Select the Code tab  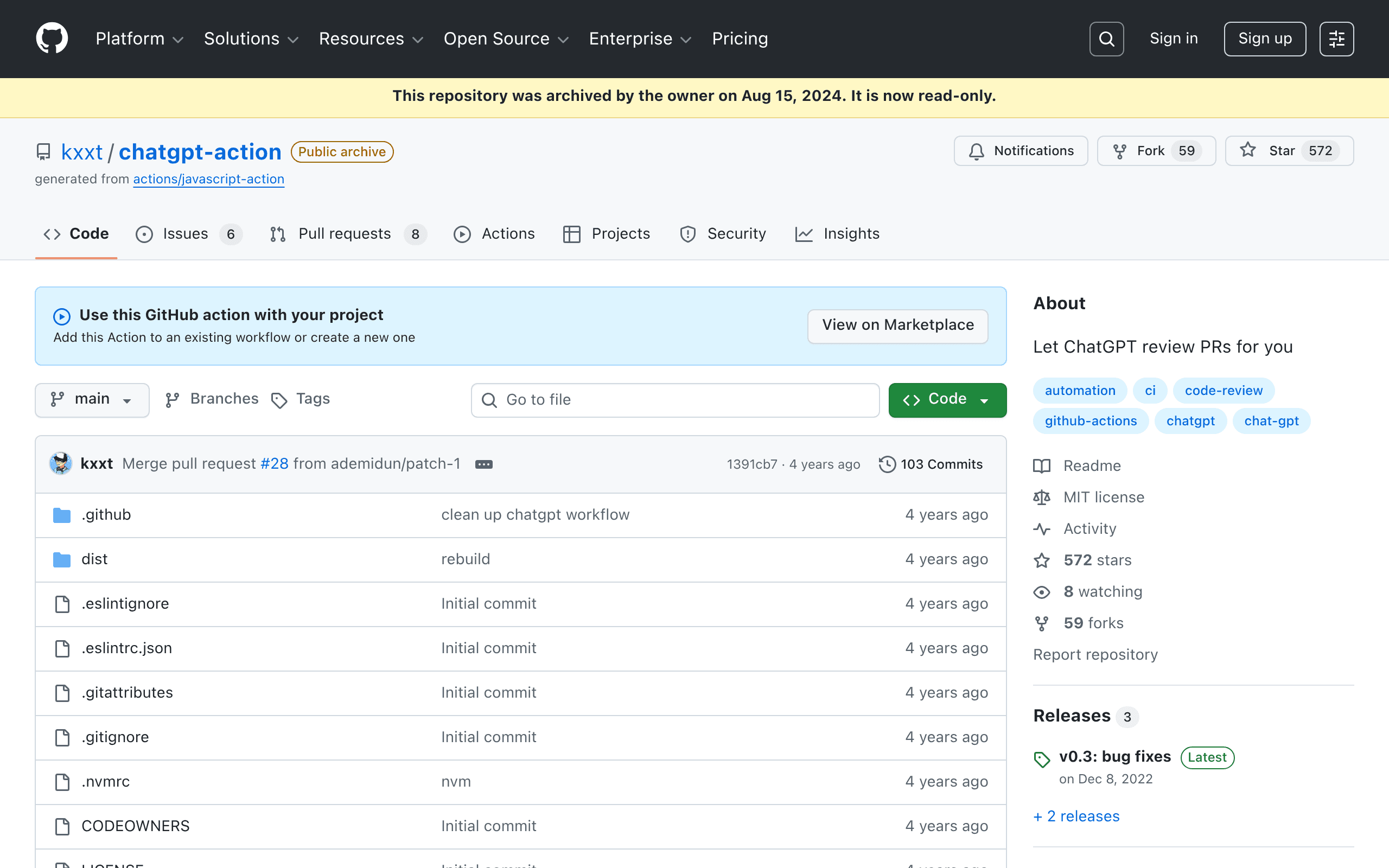click(x=77, y=234)
